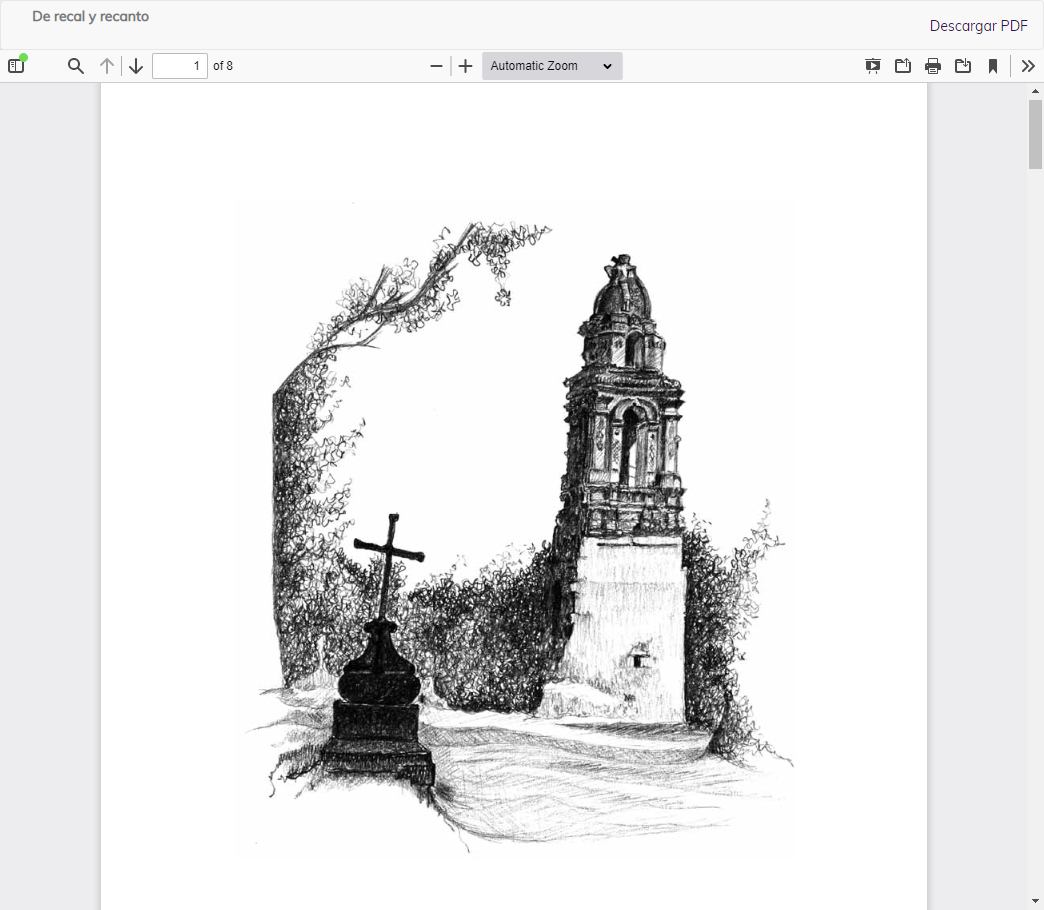Expand the secondary tools chevron menu
Image resolution: width=1044 pixels, height=910 pixels.
(1028, 66)
